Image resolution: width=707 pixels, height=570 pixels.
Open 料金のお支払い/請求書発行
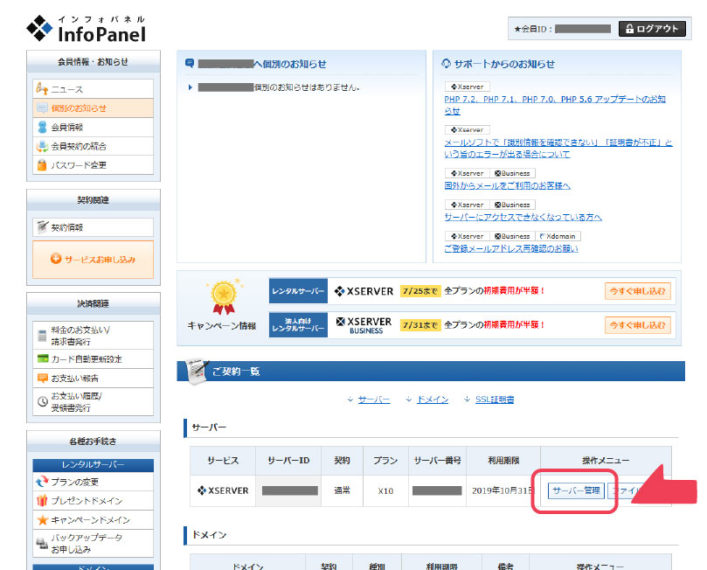click(93, 336)
